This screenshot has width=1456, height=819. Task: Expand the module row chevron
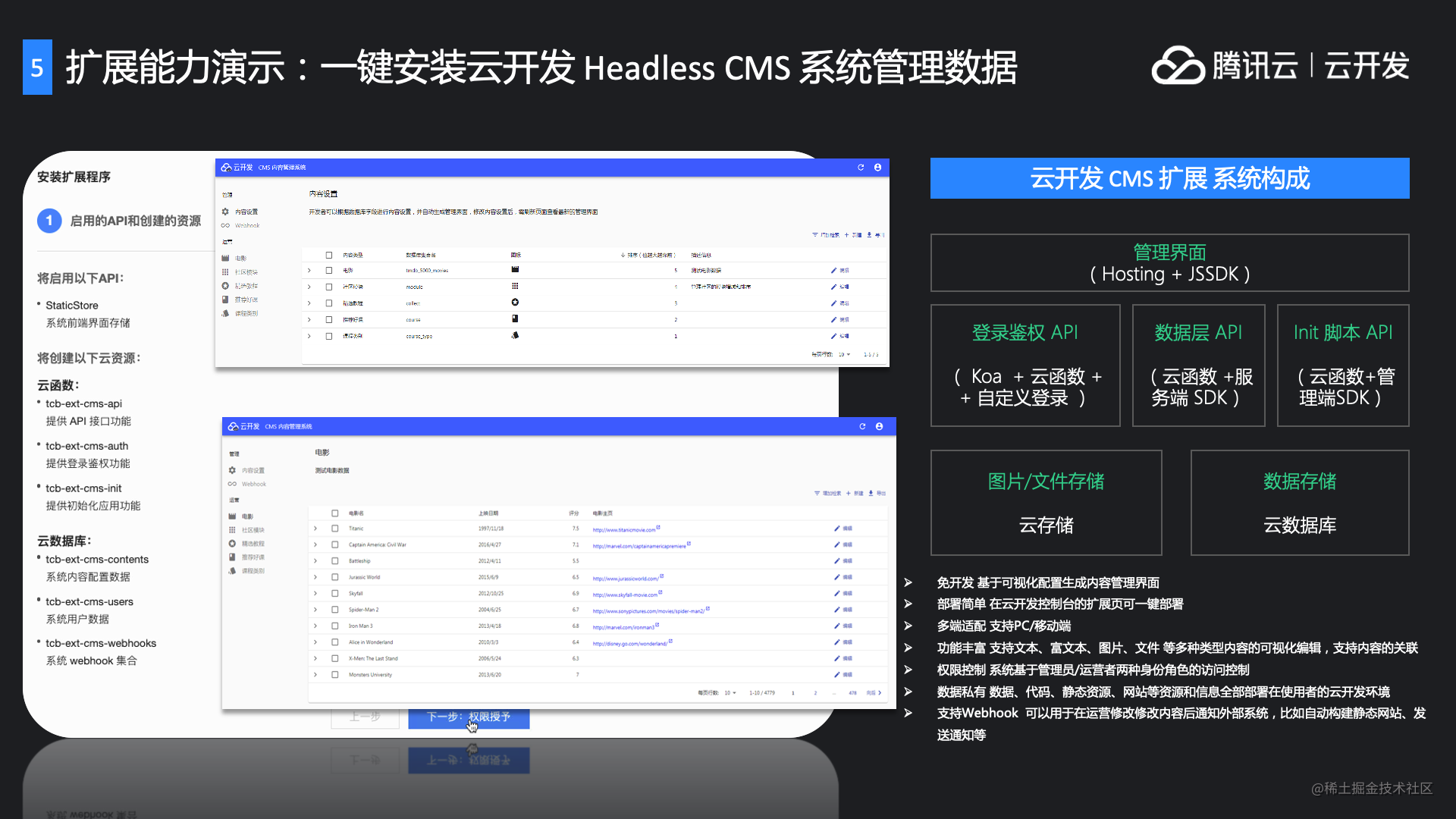click(309, 287)
